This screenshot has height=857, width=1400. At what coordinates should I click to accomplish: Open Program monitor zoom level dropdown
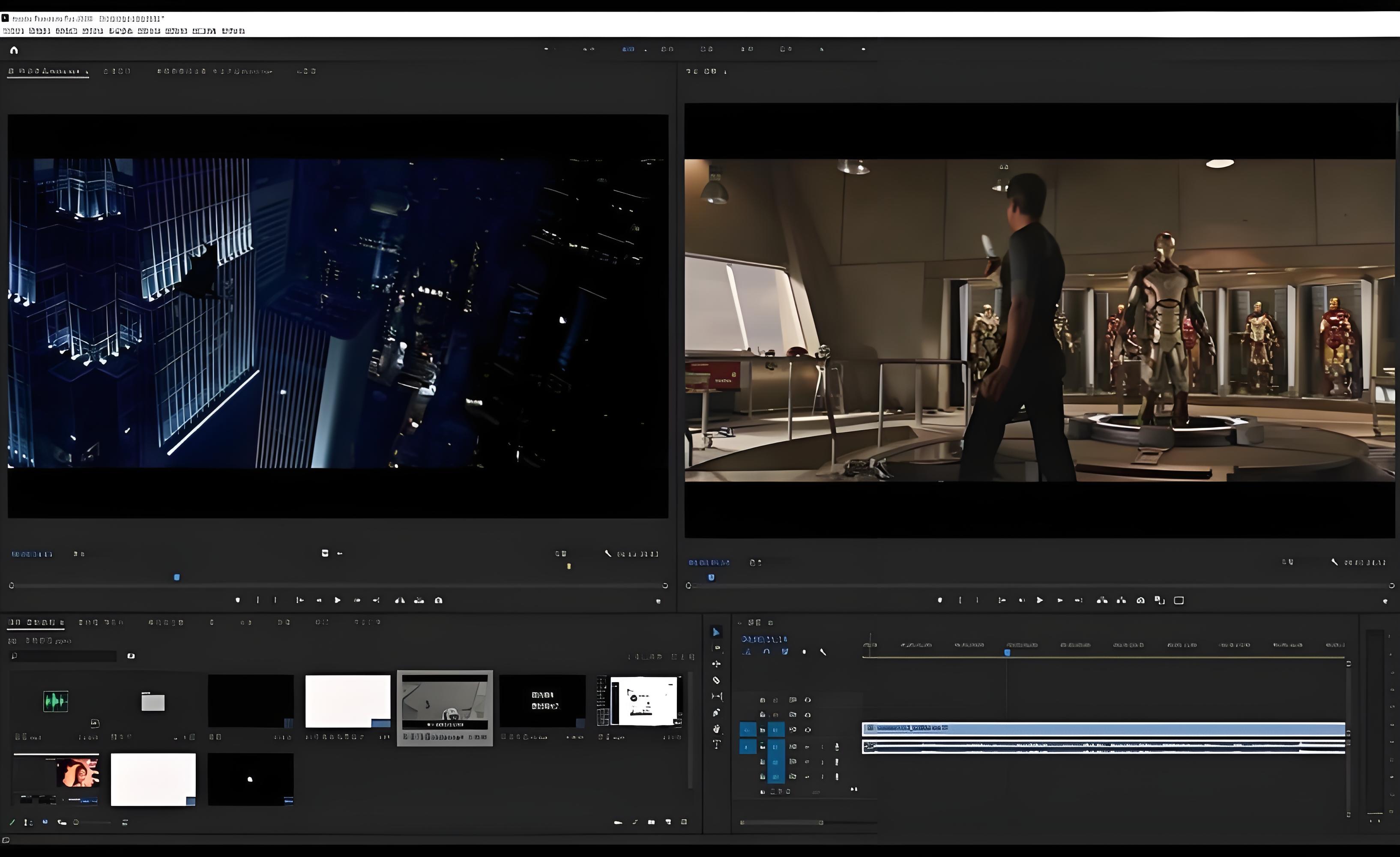(x=755, y=563)
